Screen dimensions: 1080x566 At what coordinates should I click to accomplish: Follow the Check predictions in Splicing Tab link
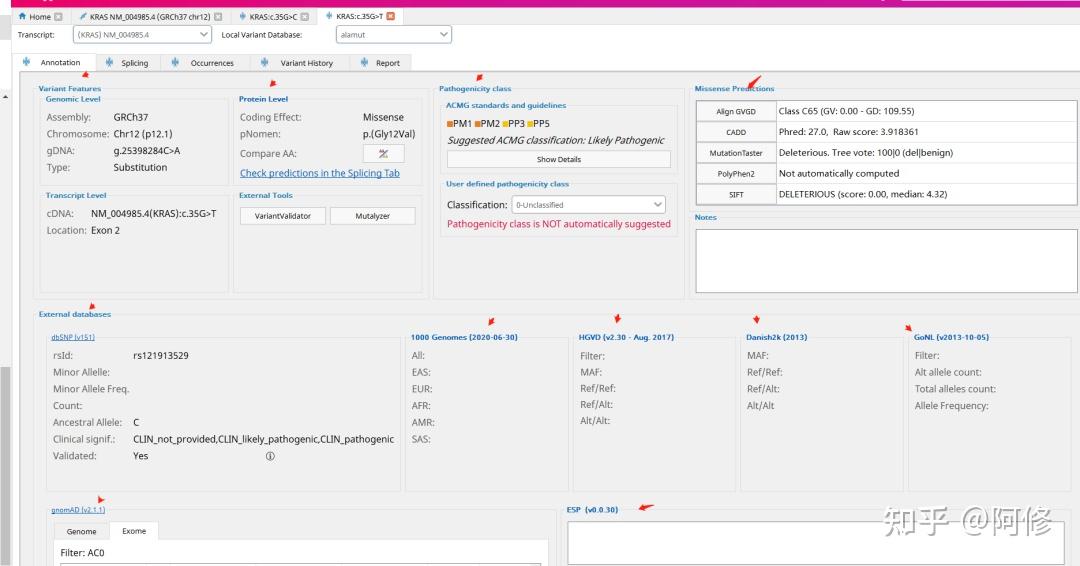pos(320,174)
